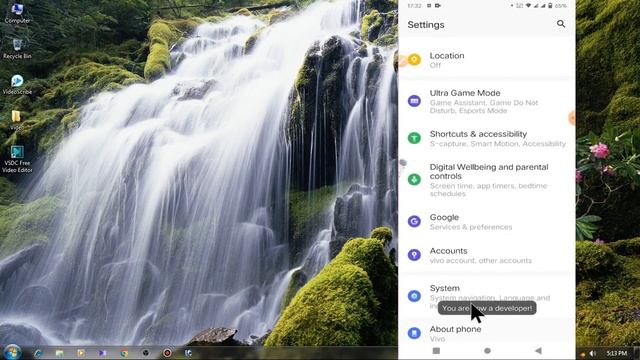Tap the Android recent apps square button
Image resolution: width=640 pixels, height=360 pixels.
pos(436,351)
